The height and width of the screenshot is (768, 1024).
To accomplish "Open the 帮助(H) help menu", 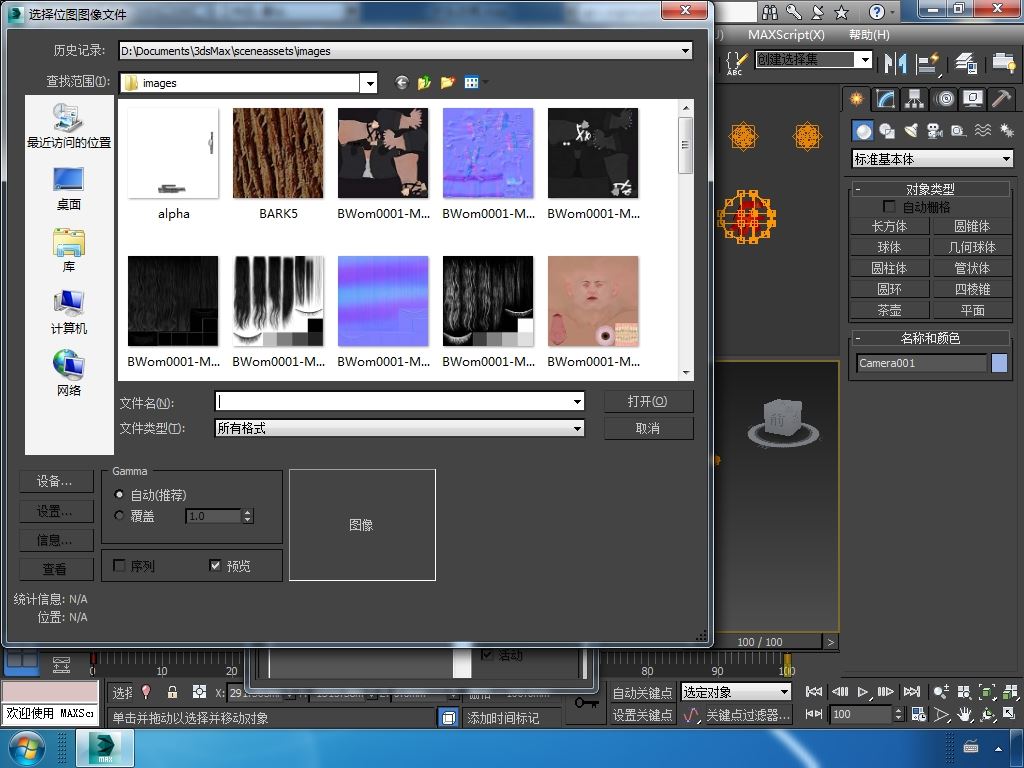I will point(869,35).
